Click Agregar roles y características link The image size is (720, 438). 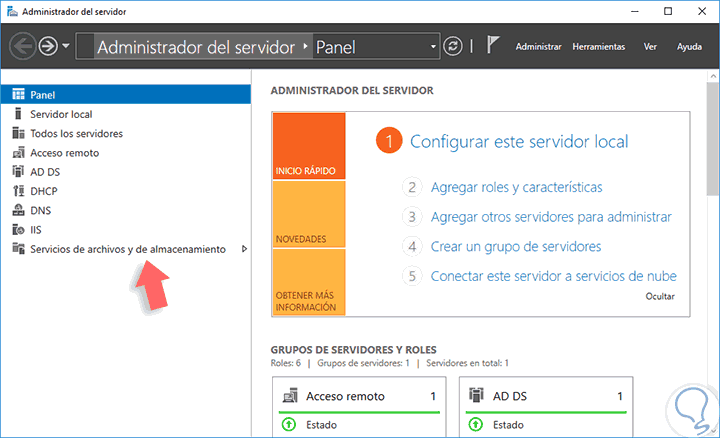pos(516,187)
